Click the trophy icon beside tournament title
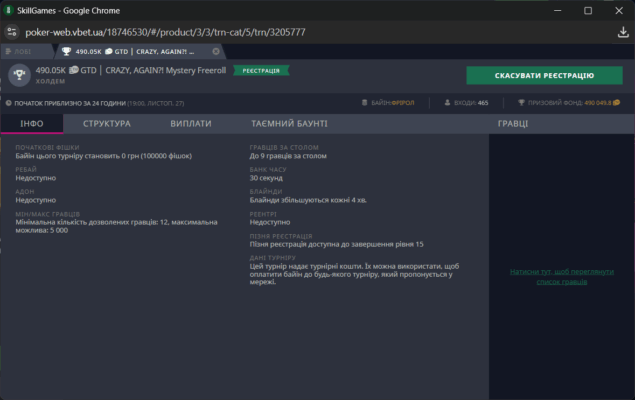The height and width of the screenshot is (400, 635). (18, 76)
